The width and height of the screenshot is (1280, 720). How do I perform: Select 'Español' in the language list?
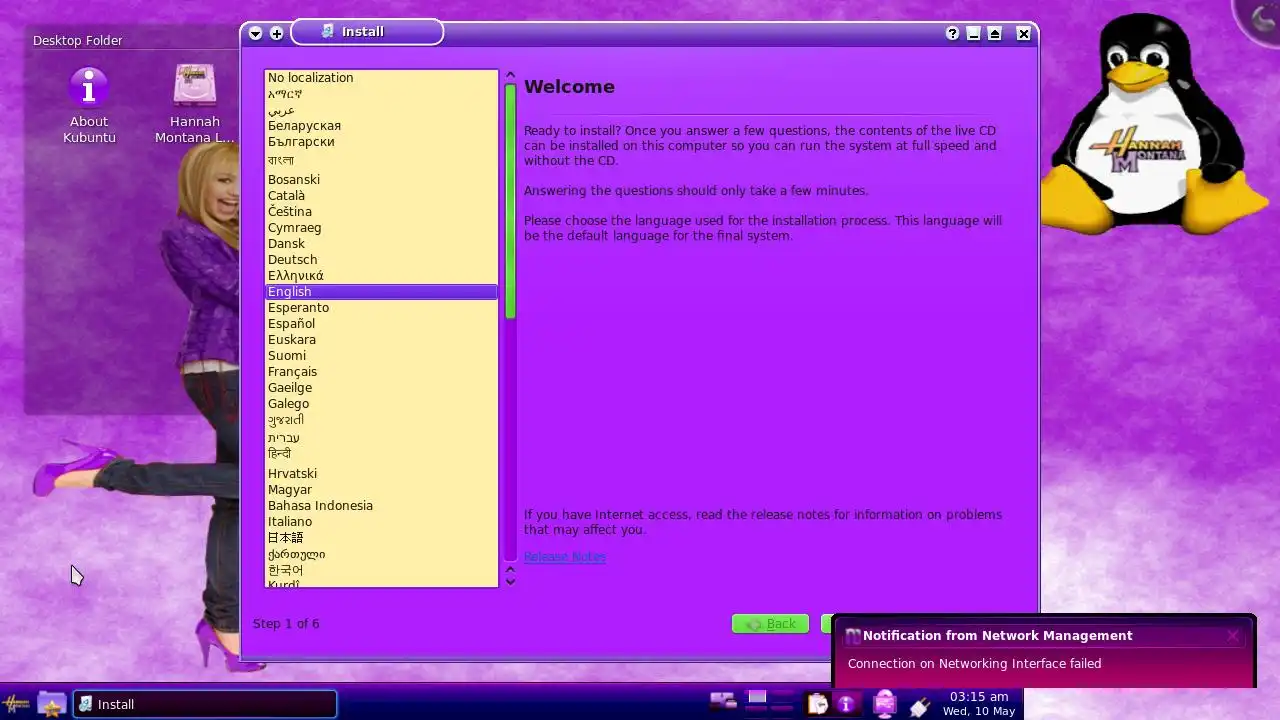tap(381, 324)
